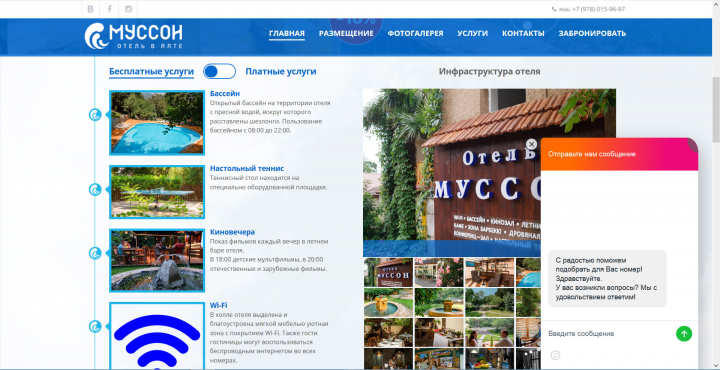Select the white tablecloth table thumbnail
The image size is (720, 370).
click(439, 332)
